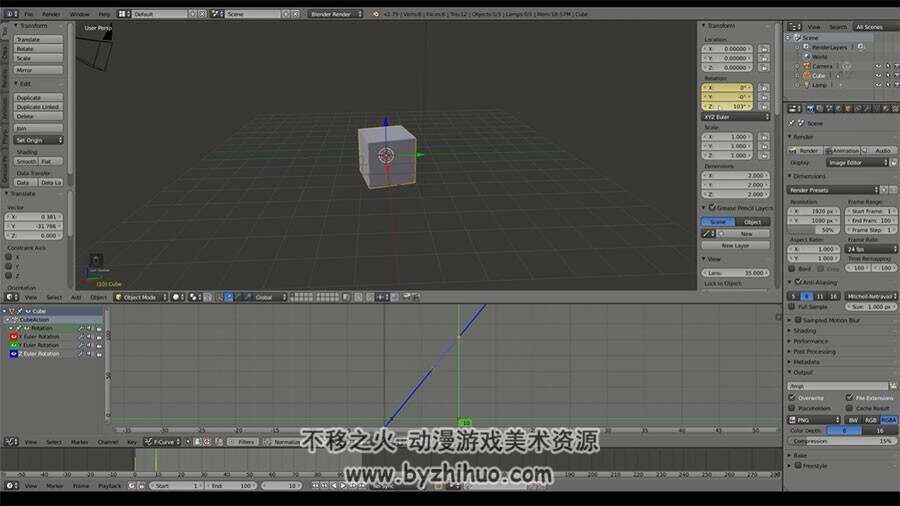This screenshot has height=506, width=900.
Task: Open the Render menu
Action: click(51, 14)
